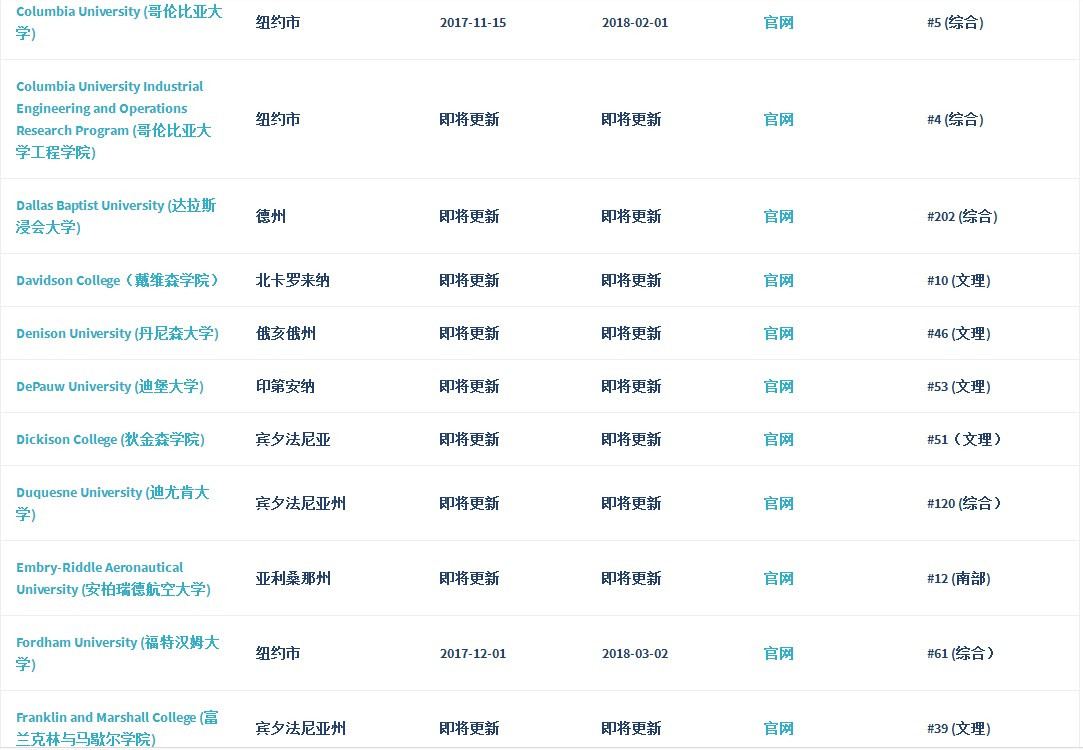Open the DePauw University (迪堡大学) link

(110, 387)
